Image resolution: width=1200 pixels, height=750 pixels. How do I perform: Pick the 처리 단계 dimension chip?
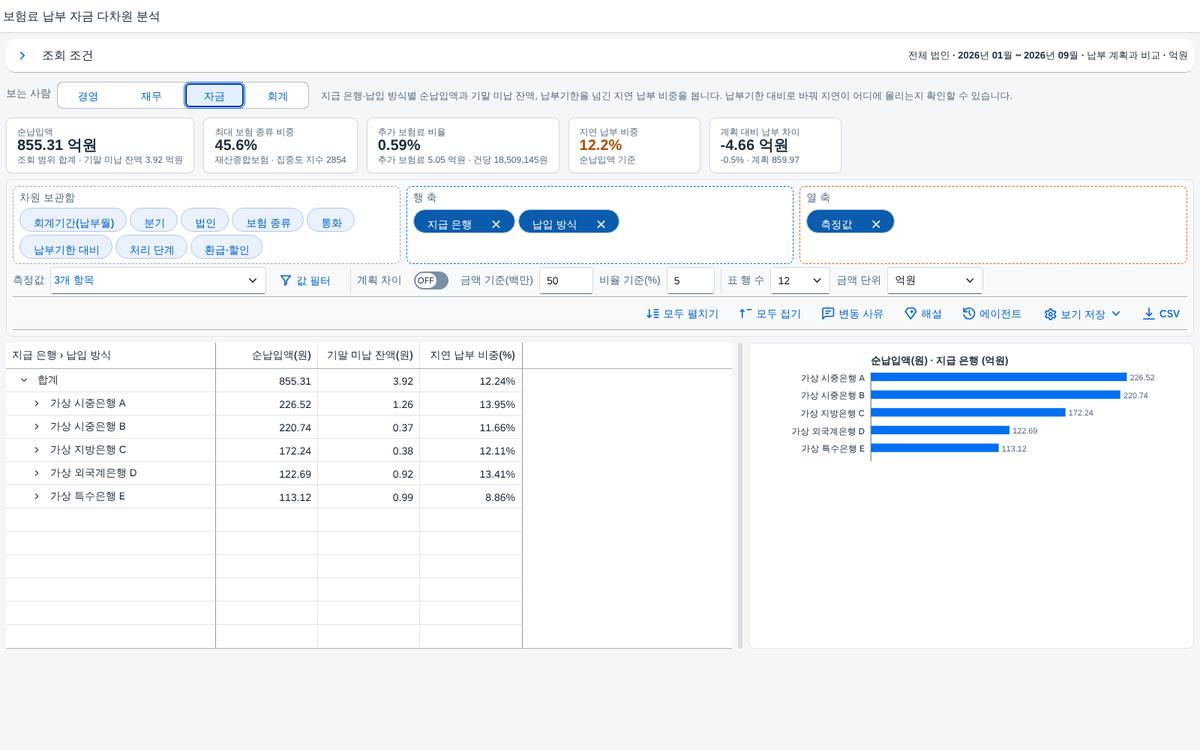coord(152,248)
